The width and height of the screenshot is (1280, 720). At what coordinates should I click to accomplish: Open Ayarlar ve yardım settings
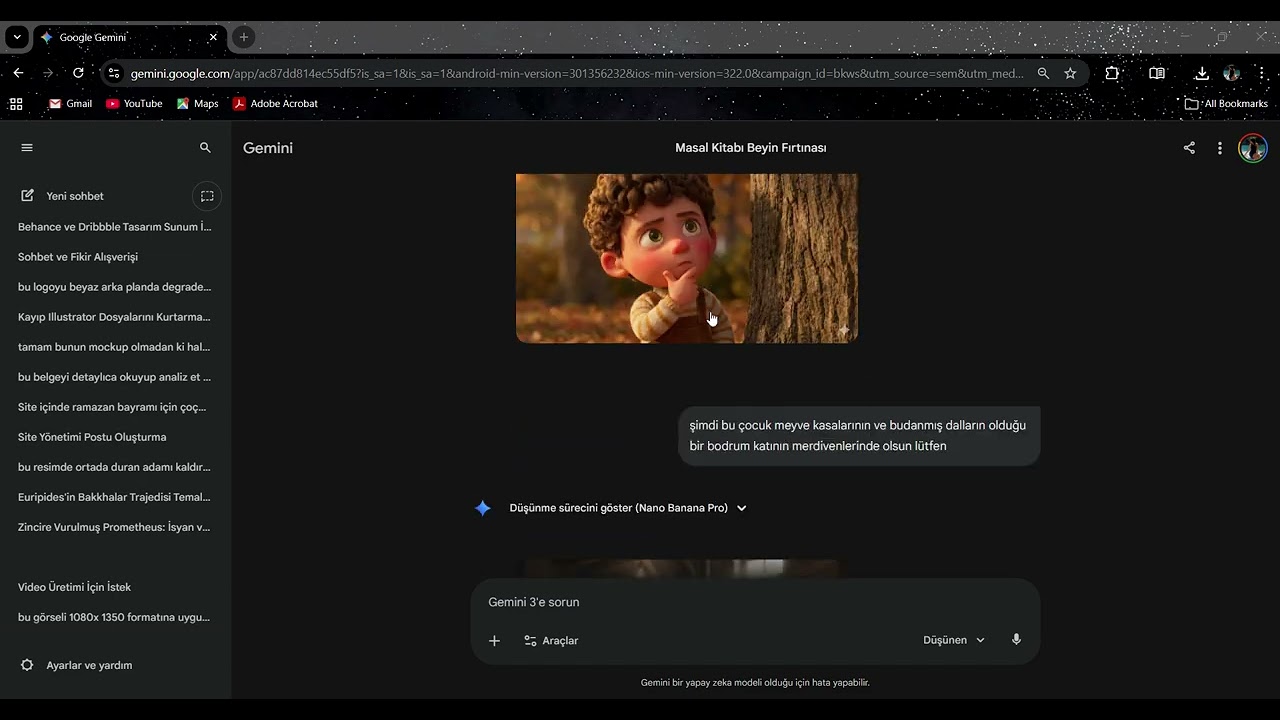tap(76, 665)
